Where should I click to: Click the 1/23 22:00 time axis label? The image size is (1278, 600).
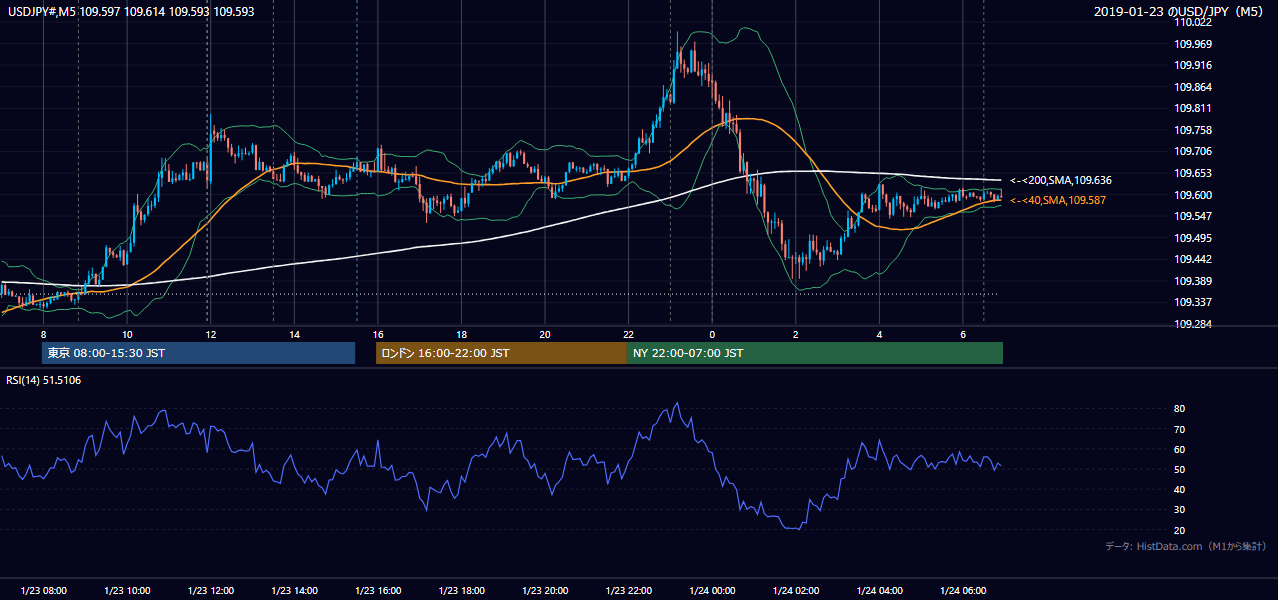(x=628, y=590)
